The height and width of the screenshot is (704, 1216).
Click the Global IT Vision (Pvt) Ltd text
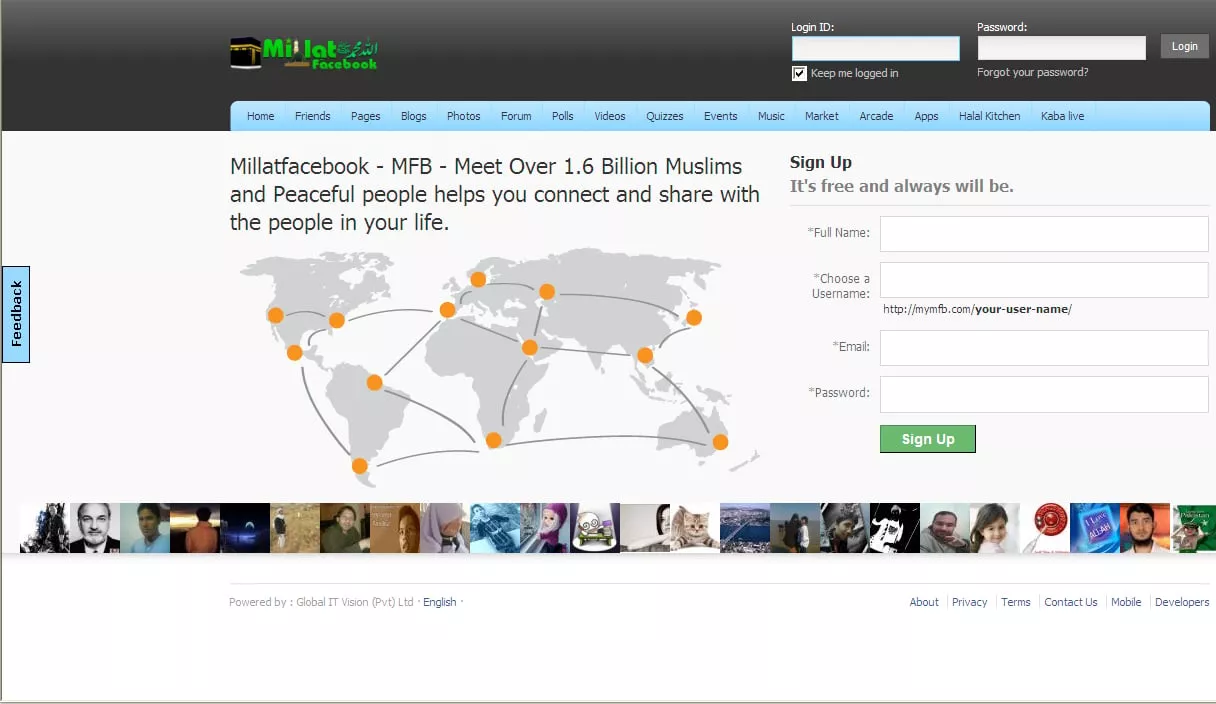pyautogui.click(x=355, y=602)
